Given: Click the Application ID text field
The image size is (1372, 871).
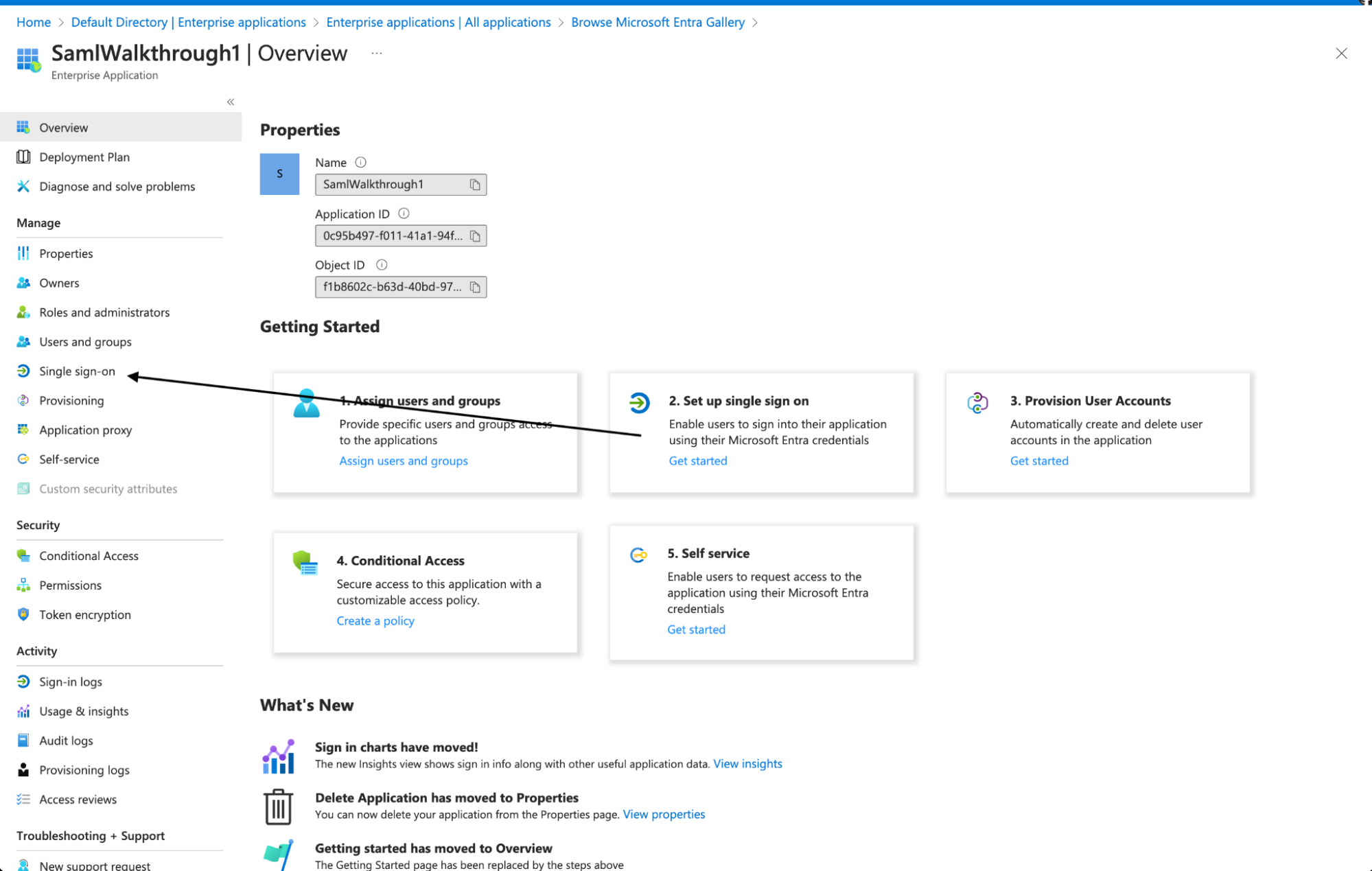Looking at the screenshot, I should coord(401,236).
